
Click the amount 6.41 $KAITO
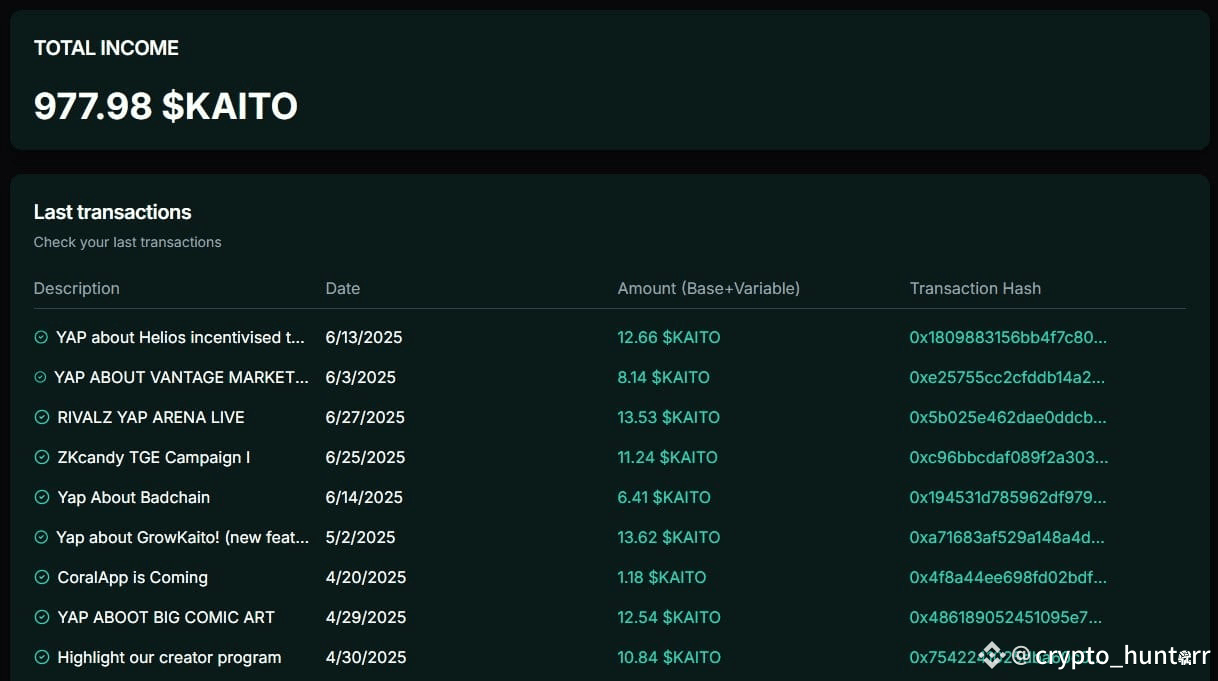(x=665, y=498)
